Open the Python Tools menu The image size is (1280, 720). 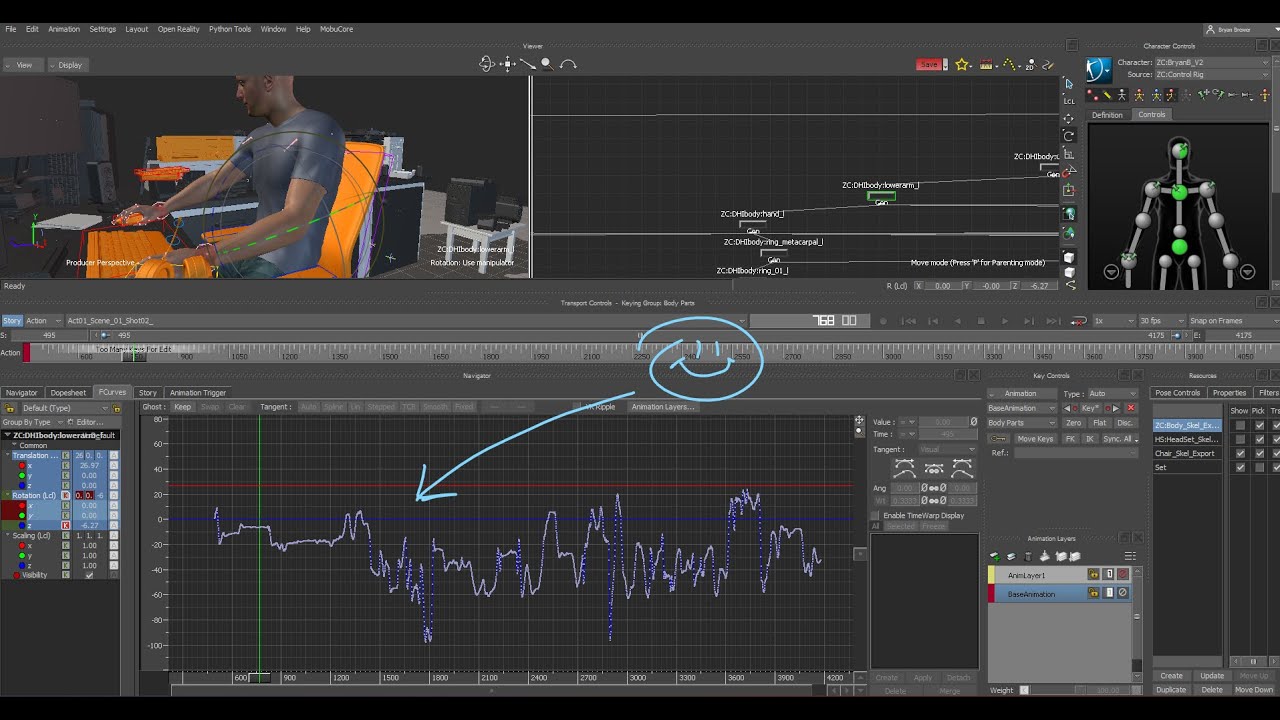pos(230,29)
